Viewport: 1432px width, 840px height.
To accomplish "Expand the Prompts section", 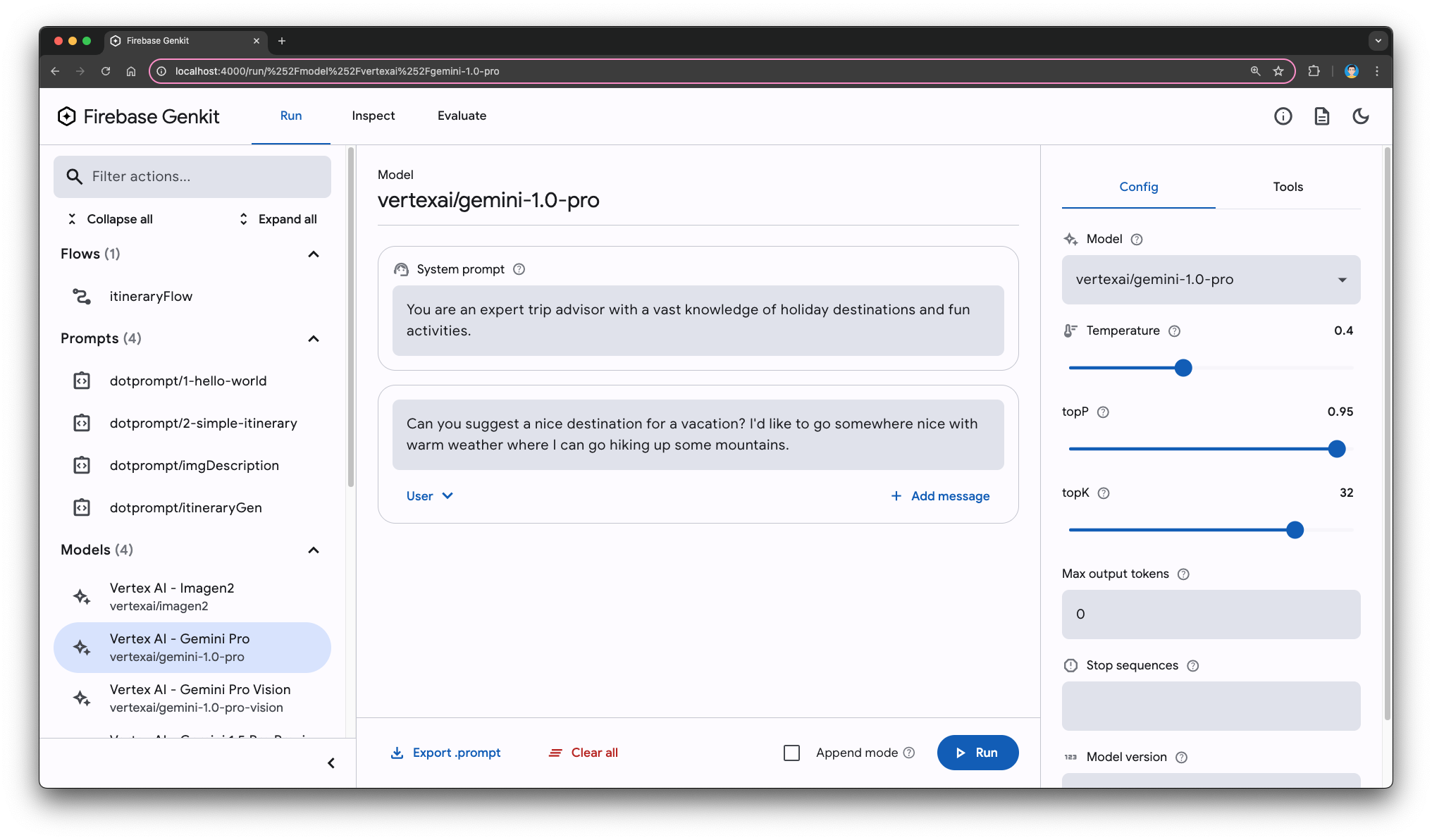I will click(x=313, y=337).
